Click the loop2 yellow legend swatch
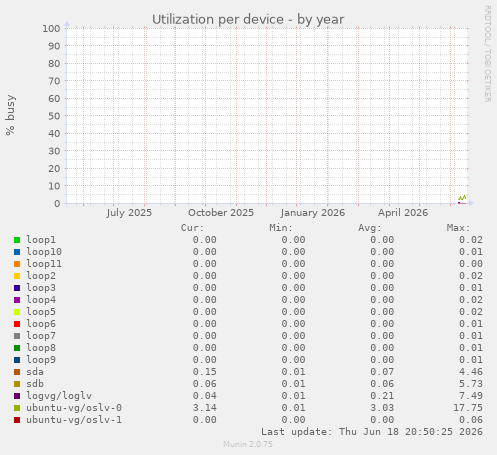The image size is (497, 455). click(17, 276)
